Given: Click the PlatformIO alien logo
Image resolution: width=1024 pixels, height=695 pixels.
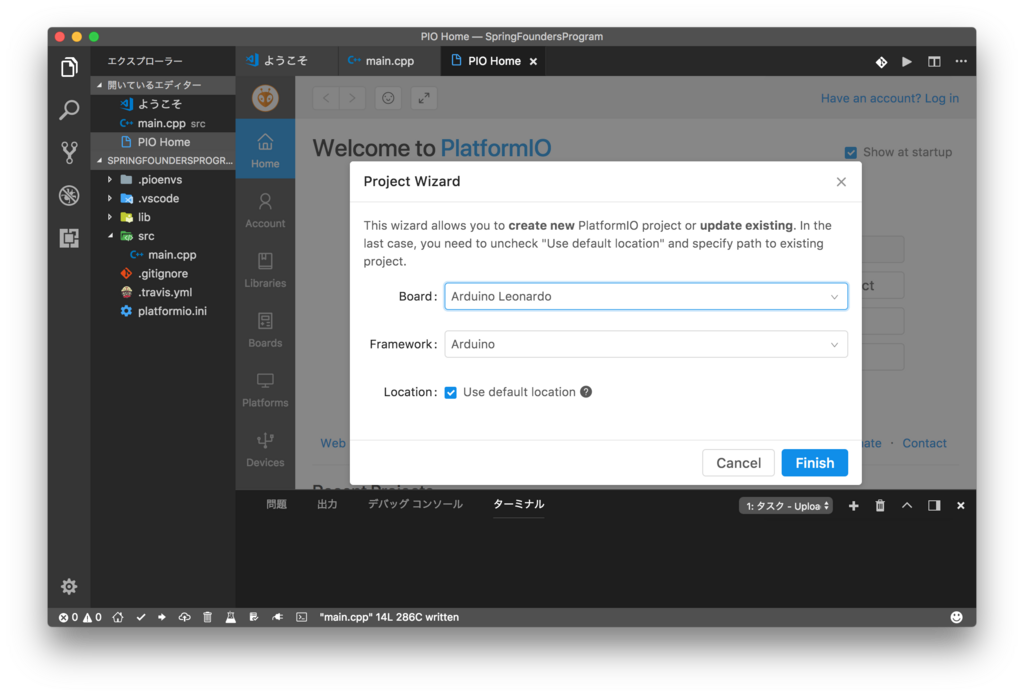Looking at the screenshot, I should pyautogui.click(x=265, y=98).
